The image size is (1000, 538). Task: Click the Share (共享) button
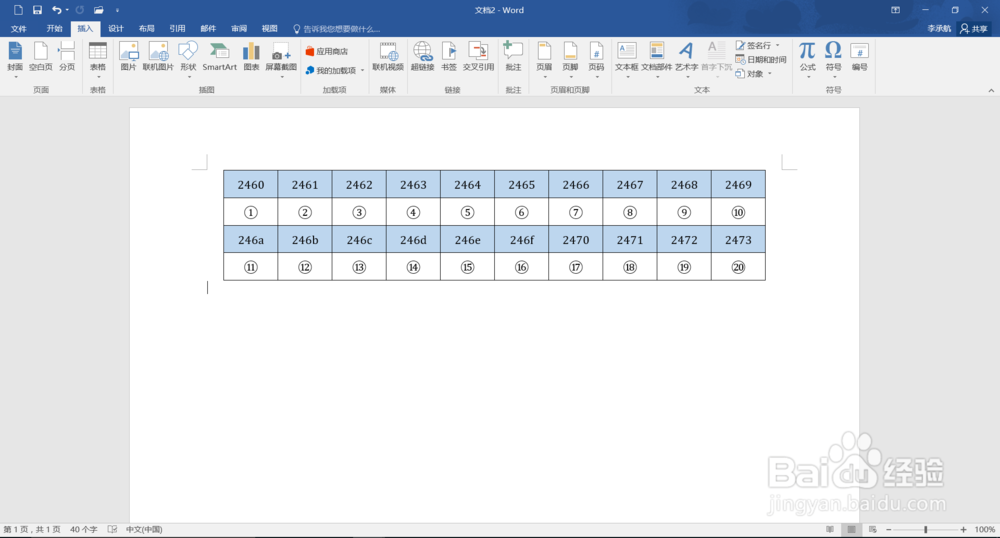pos(974,29)
